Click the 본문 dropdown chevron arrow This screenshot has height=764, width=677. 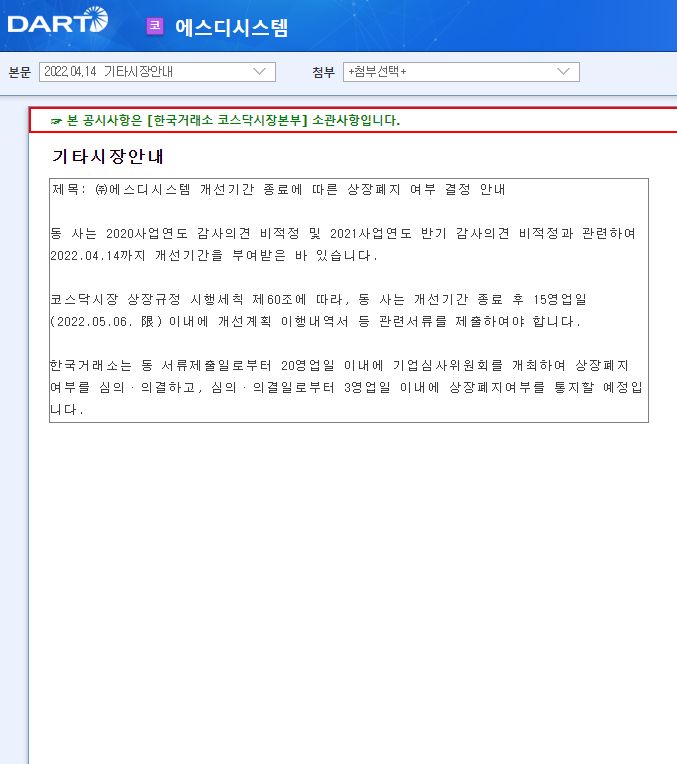260,72
